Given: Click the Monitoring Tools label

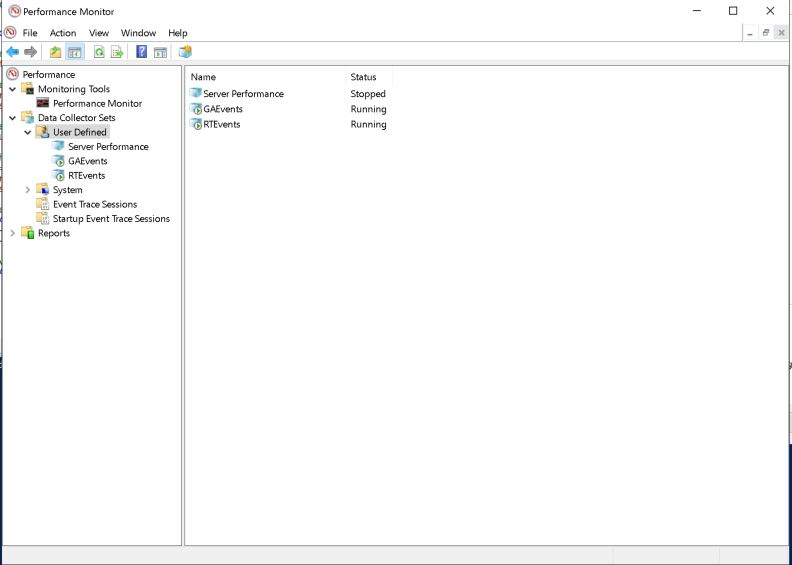Looking at the screenshot, I should [74, 89].
